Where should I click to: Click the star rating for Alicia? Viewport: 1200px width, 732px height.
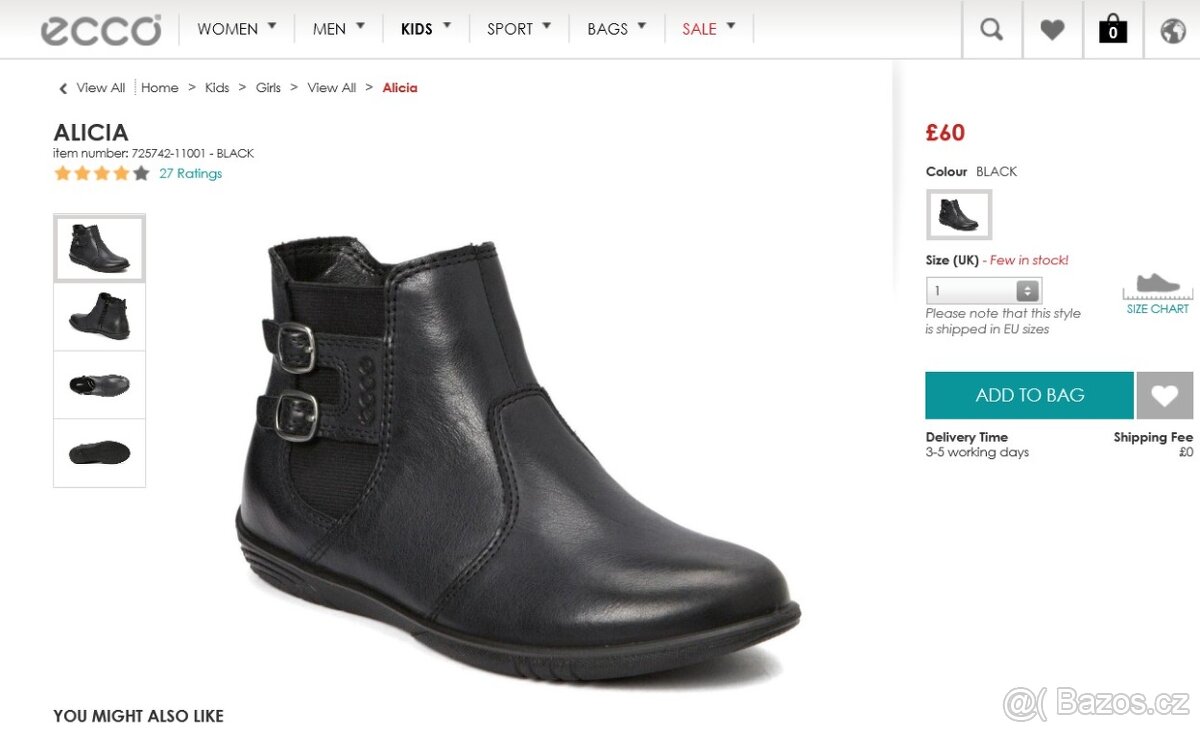tap(102, 173)
